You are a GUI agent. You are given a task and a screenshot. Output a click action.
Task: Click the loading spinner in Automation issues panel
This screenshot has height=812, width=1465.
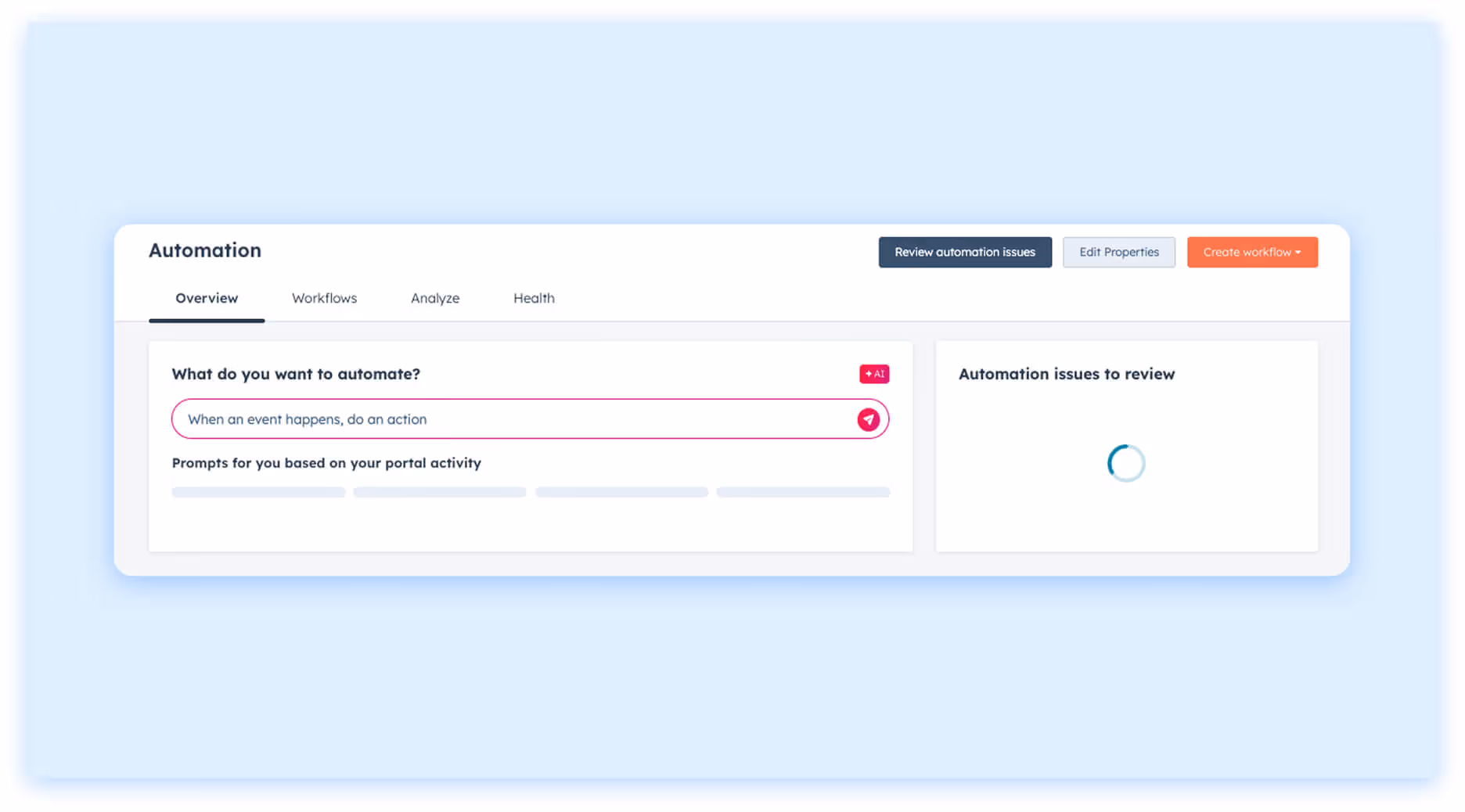(1126, 462)
